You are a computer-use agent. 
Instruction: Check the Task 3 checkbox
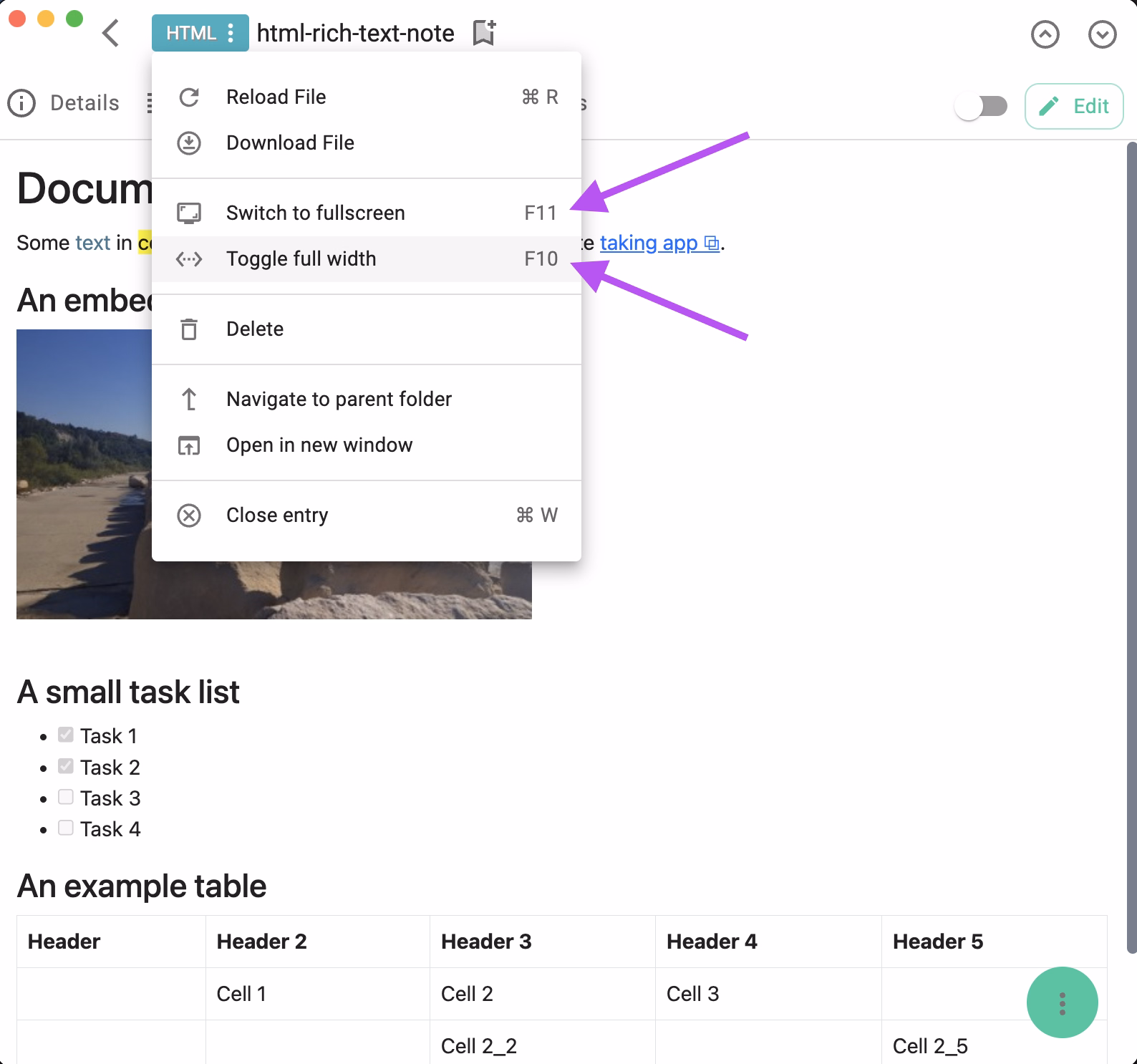click(66, 797)
